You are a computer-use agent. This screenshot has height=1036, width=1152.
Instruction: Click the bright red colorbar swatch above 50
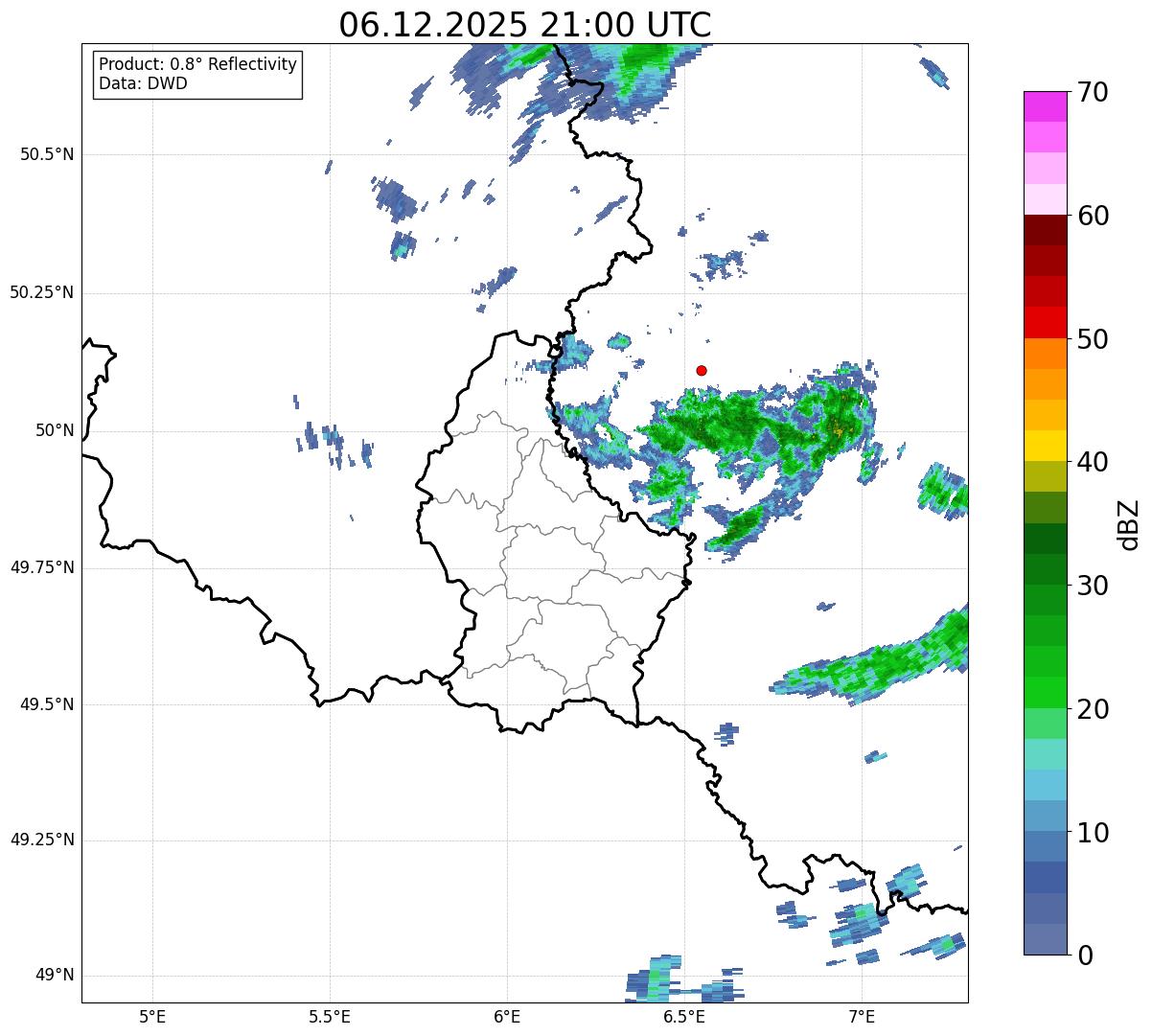1045,322
